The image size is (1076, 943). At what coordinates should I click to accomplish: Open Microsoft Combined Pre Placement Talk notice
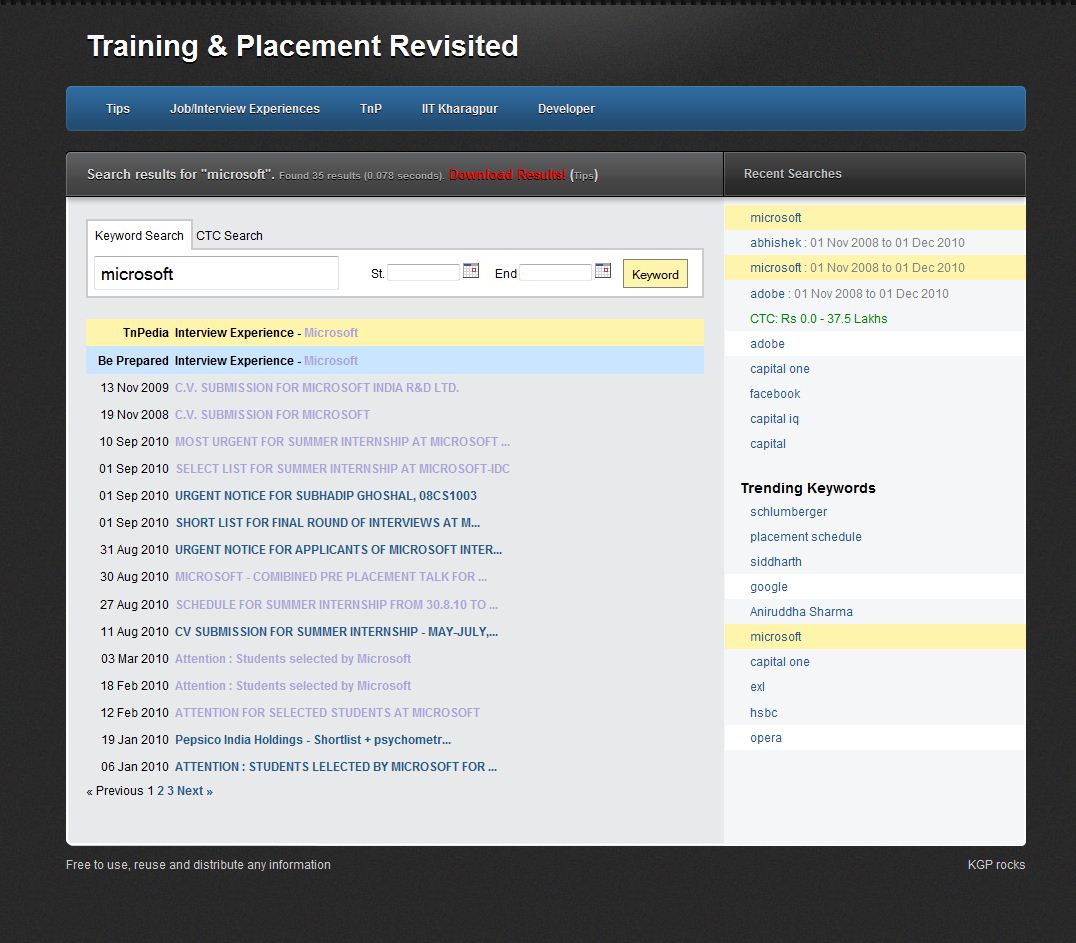tap(331, 577)
